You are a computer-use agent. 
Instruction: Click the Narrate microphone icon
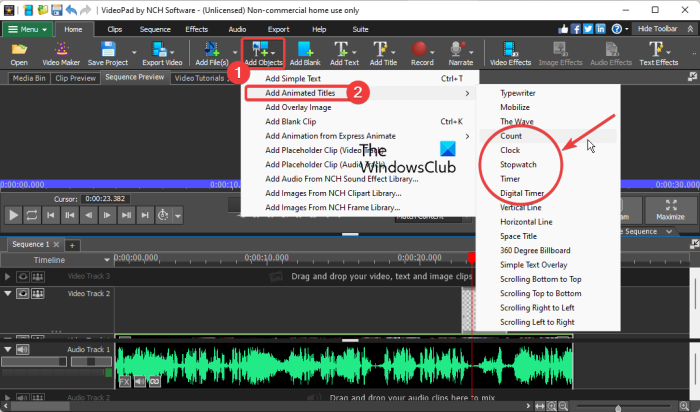tap(460, 51)
